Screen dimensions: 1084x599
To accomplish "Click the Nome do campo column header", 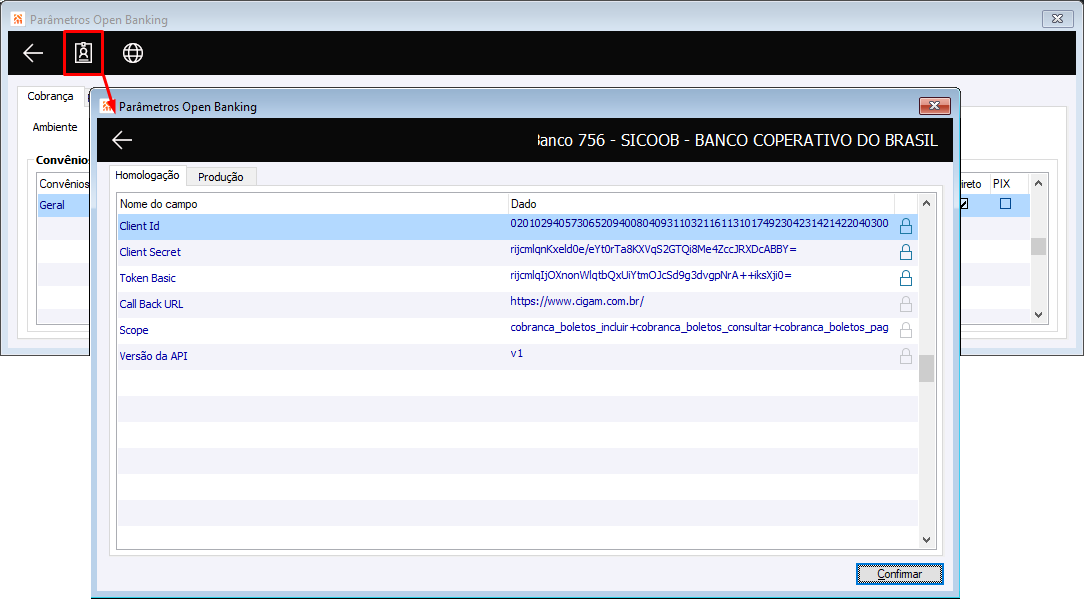I will pyautogui.click(x=312, y=204).
